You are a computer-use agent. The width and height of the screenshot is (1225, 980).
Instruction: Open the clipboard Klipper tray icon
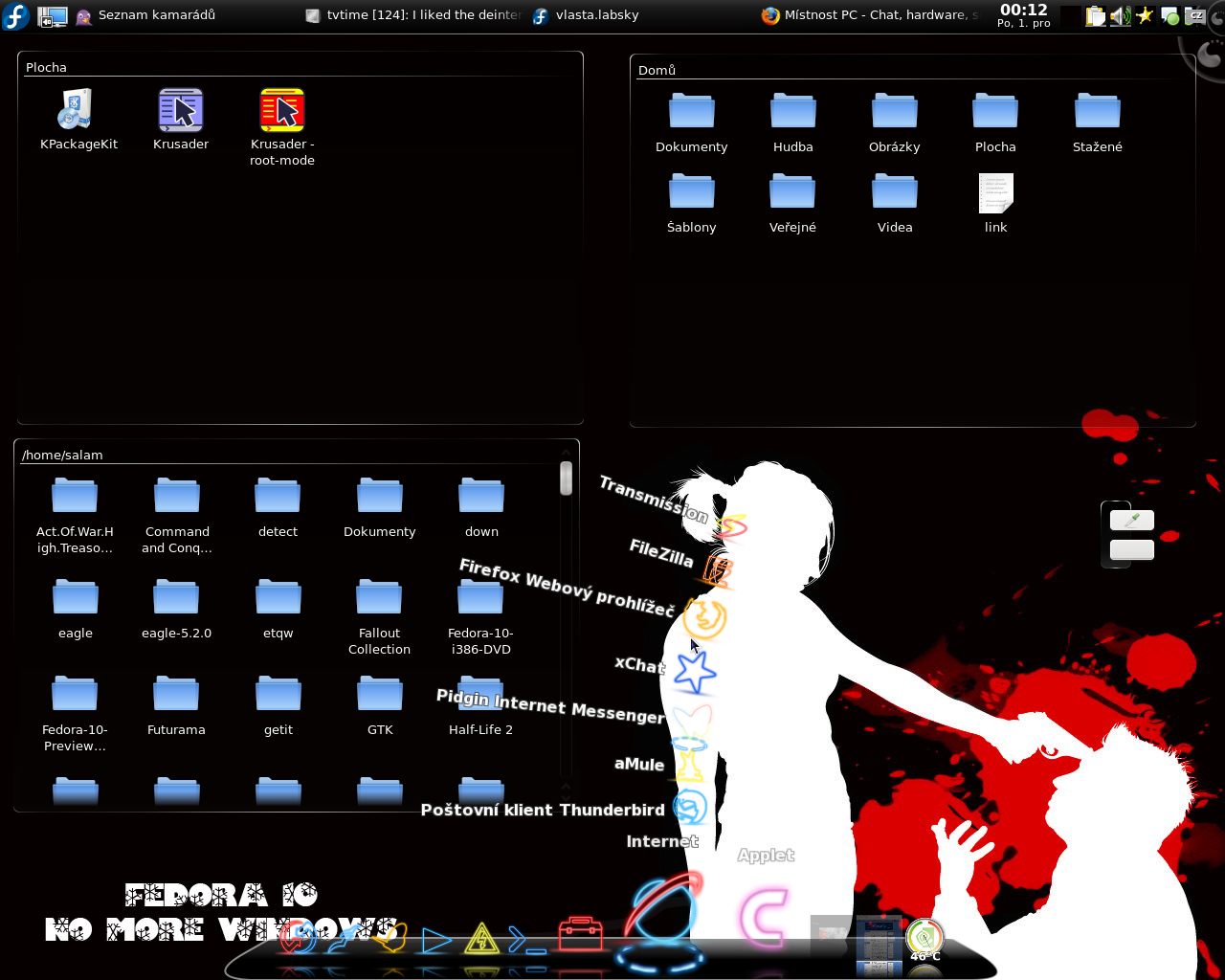click(1096, 16)
